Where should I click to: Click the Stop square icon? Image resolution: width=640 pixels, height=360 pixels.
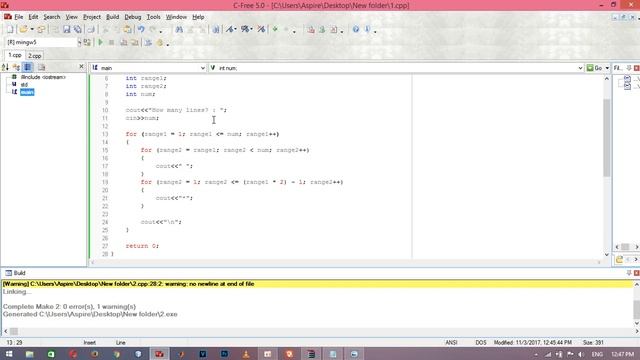[111, 42]
